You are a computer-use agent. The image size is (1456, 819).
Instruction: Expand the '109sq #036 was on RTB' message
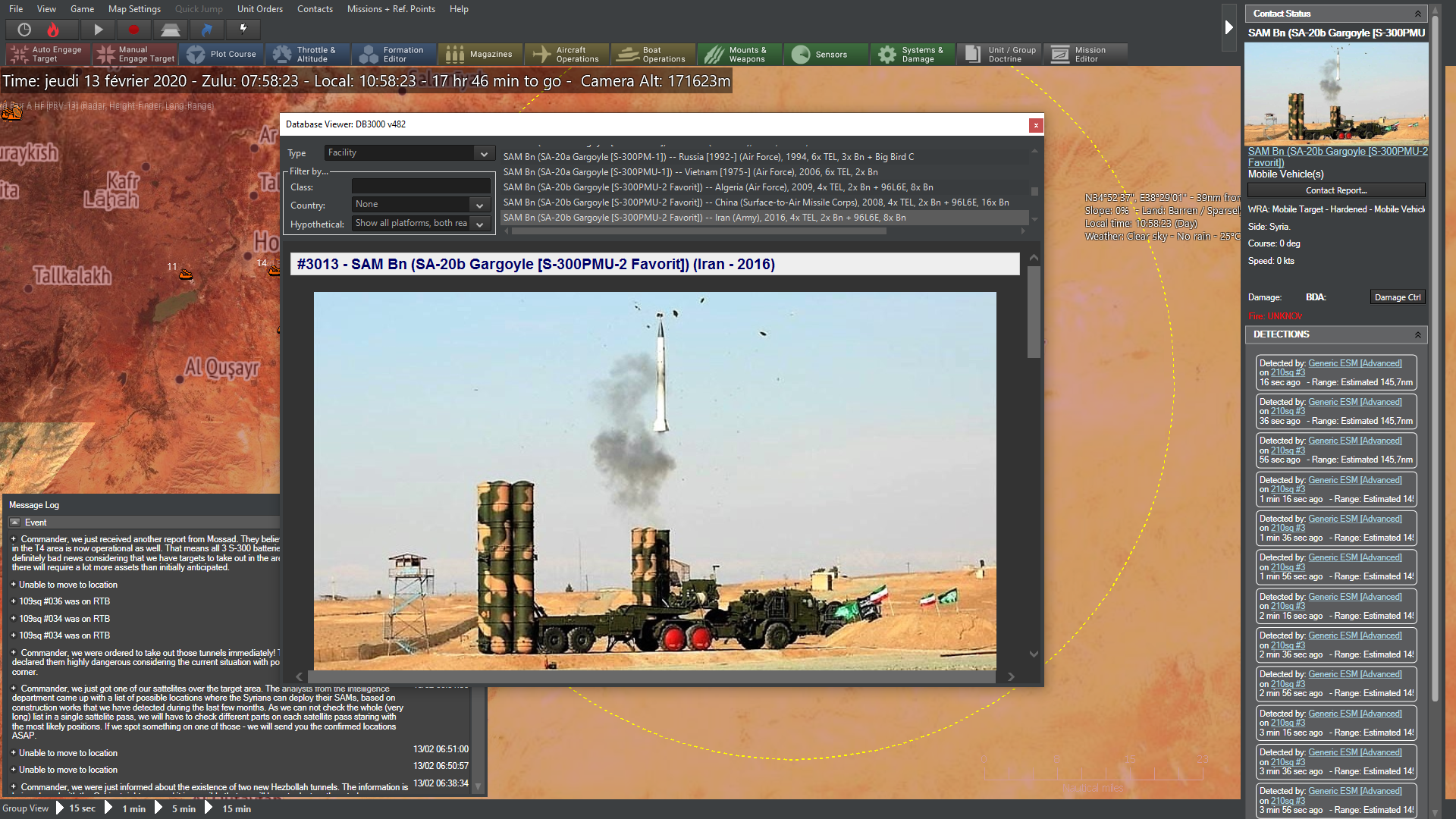click(x=14, y=601)
